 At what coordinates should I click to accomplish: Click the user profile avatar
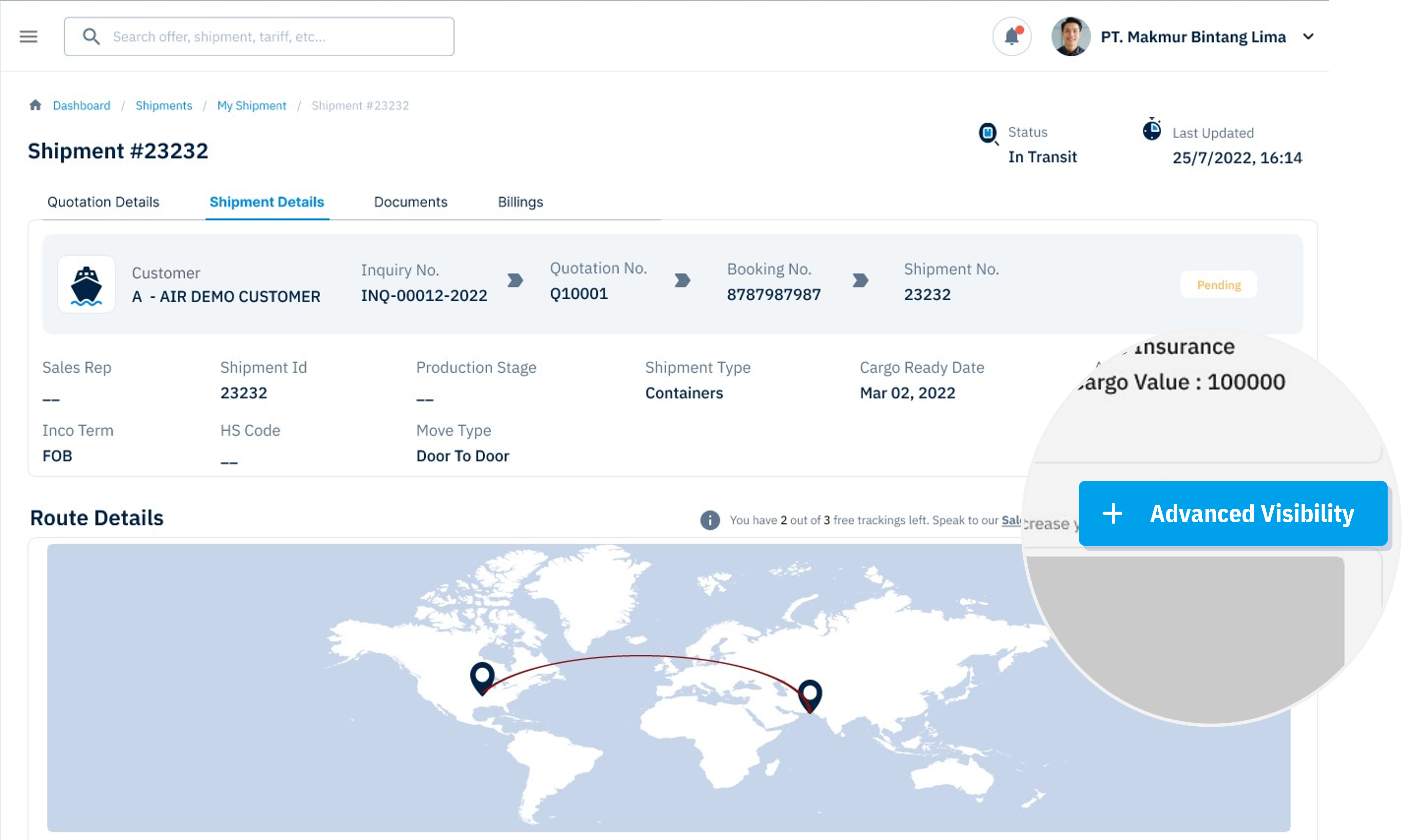point(1071,37)
